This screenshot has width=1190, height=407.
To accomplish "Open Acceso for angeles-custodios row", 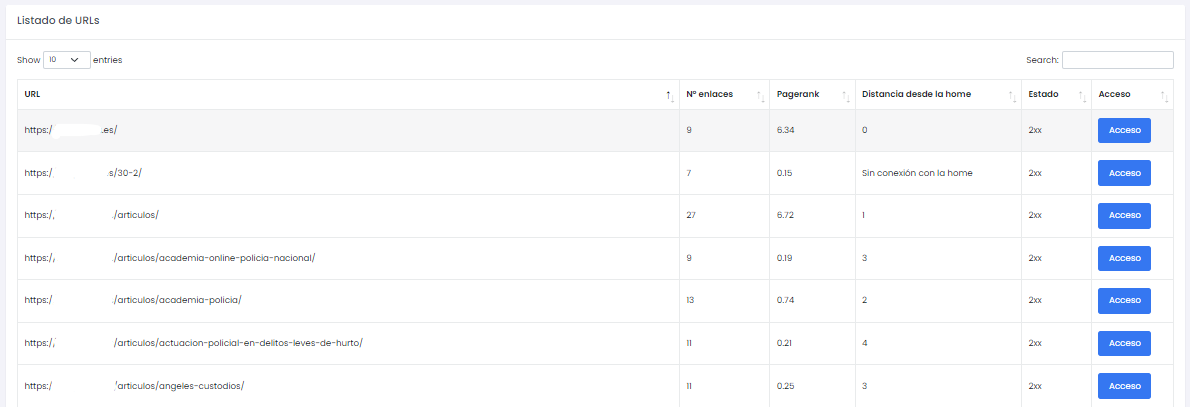I will point(1124,386).
